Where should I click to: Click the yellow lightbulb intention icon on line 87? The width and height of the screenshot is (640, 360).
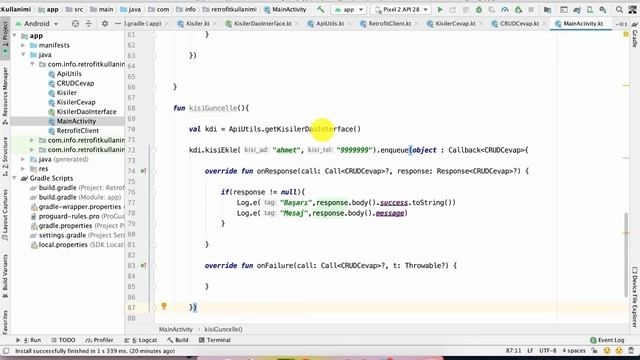tap(164, 306)
